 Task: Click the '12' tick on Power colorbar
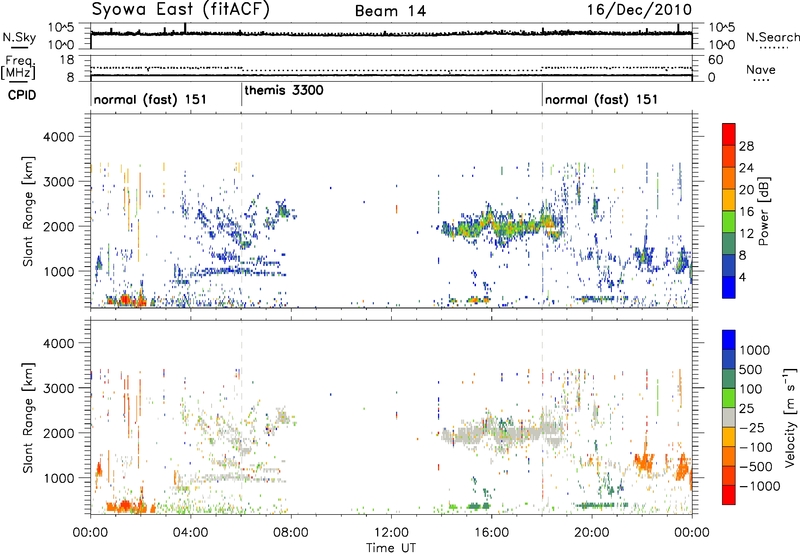[x=746, y=234]
